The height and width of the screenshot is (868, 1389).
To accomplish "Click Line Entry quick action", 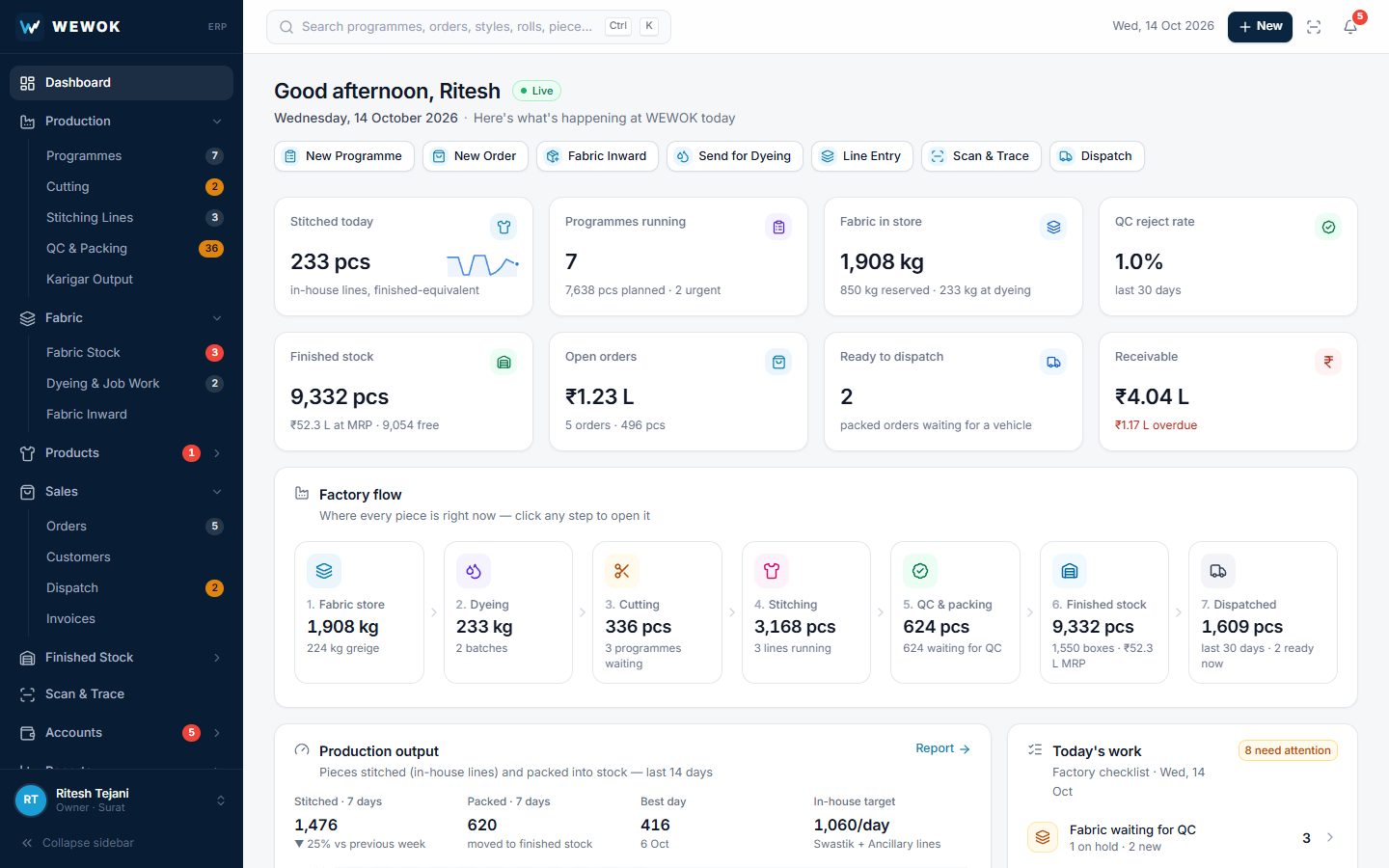I will click(862, 156).
